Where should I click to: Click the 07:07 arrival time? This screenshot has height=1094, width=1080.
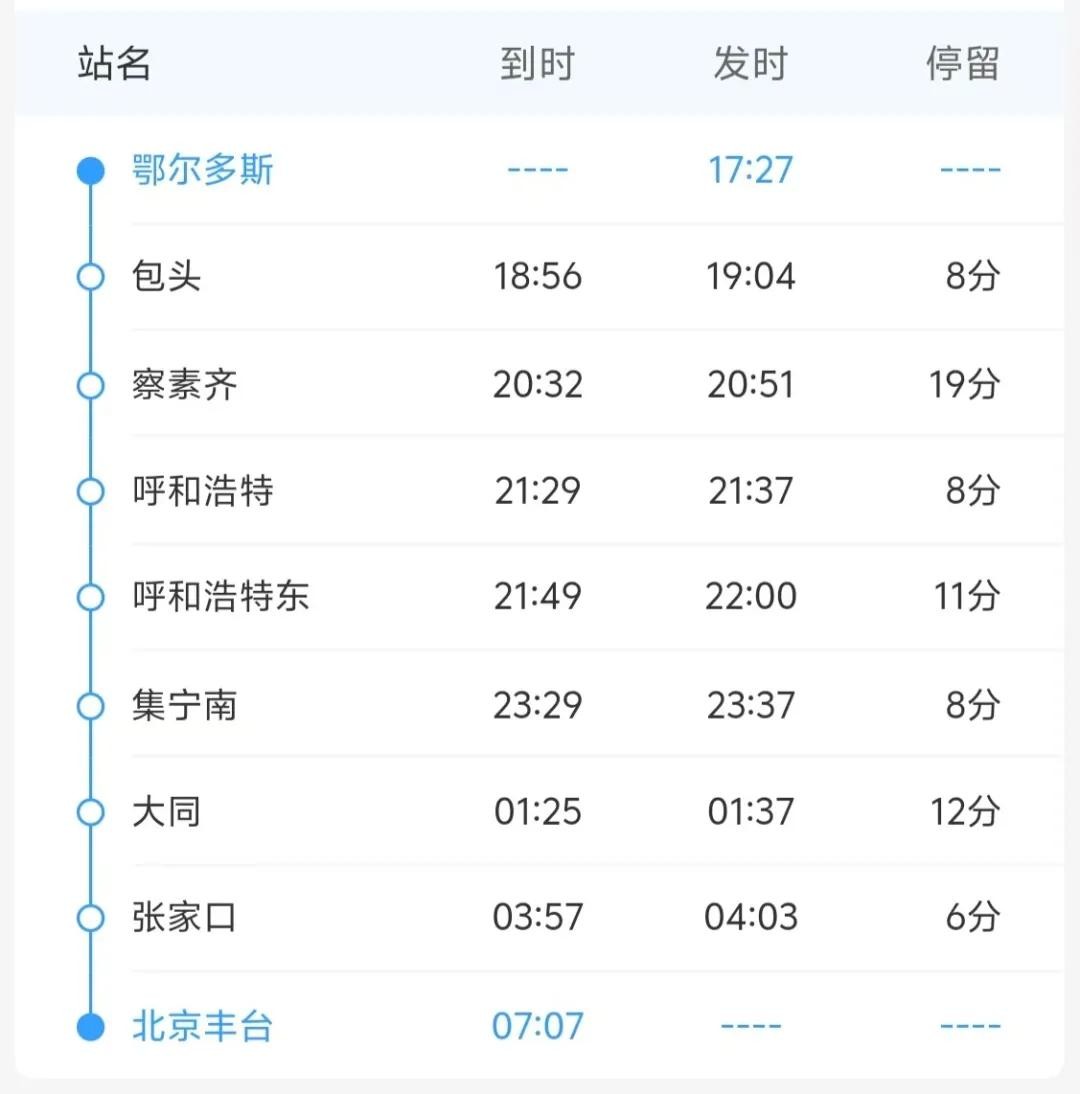538,1026
